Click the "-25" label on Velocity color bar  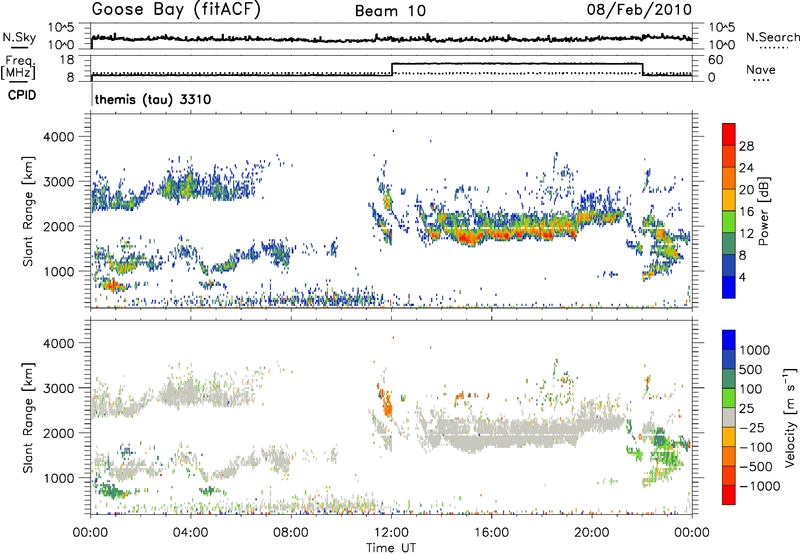click(x=752, y=427)
